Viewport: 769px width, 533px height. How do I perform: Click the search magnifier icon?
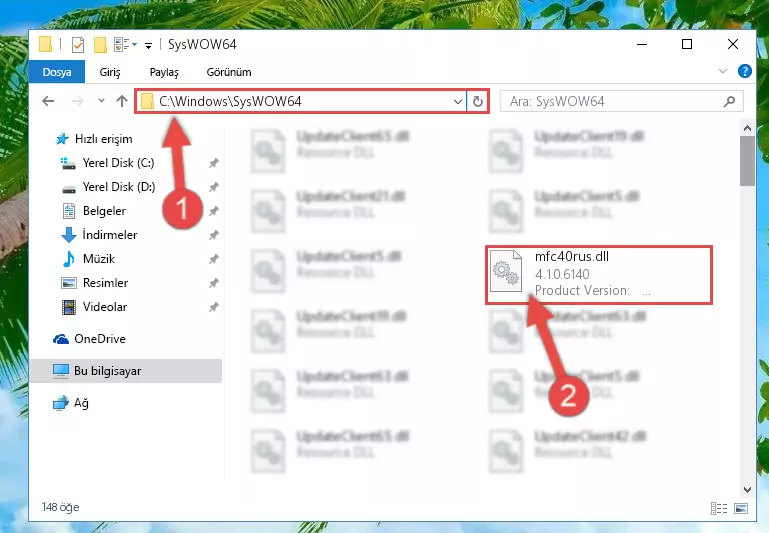coord(729,102)
